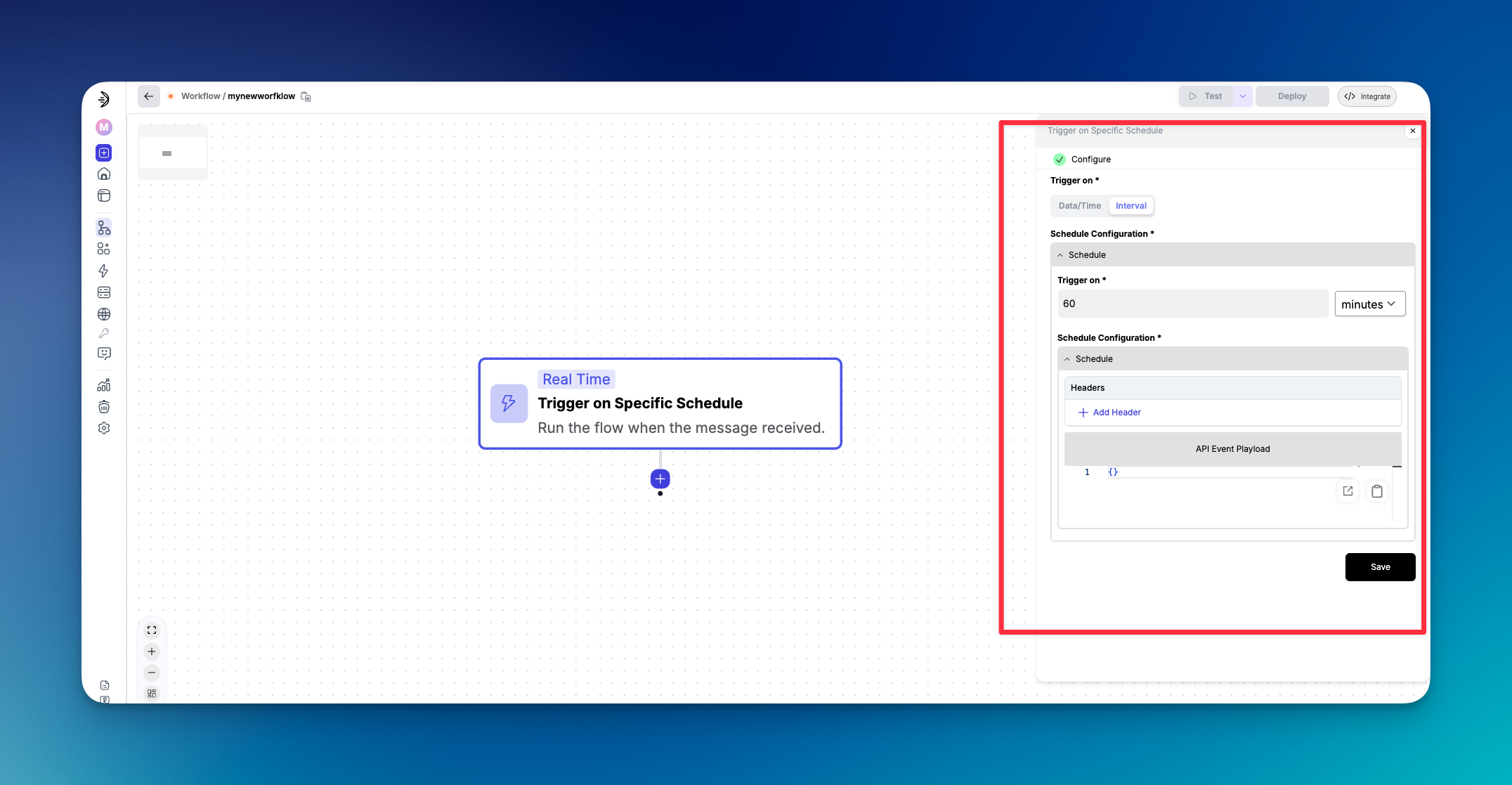Click the Add Header link
1512x785 pixels.
point(1109,413)
